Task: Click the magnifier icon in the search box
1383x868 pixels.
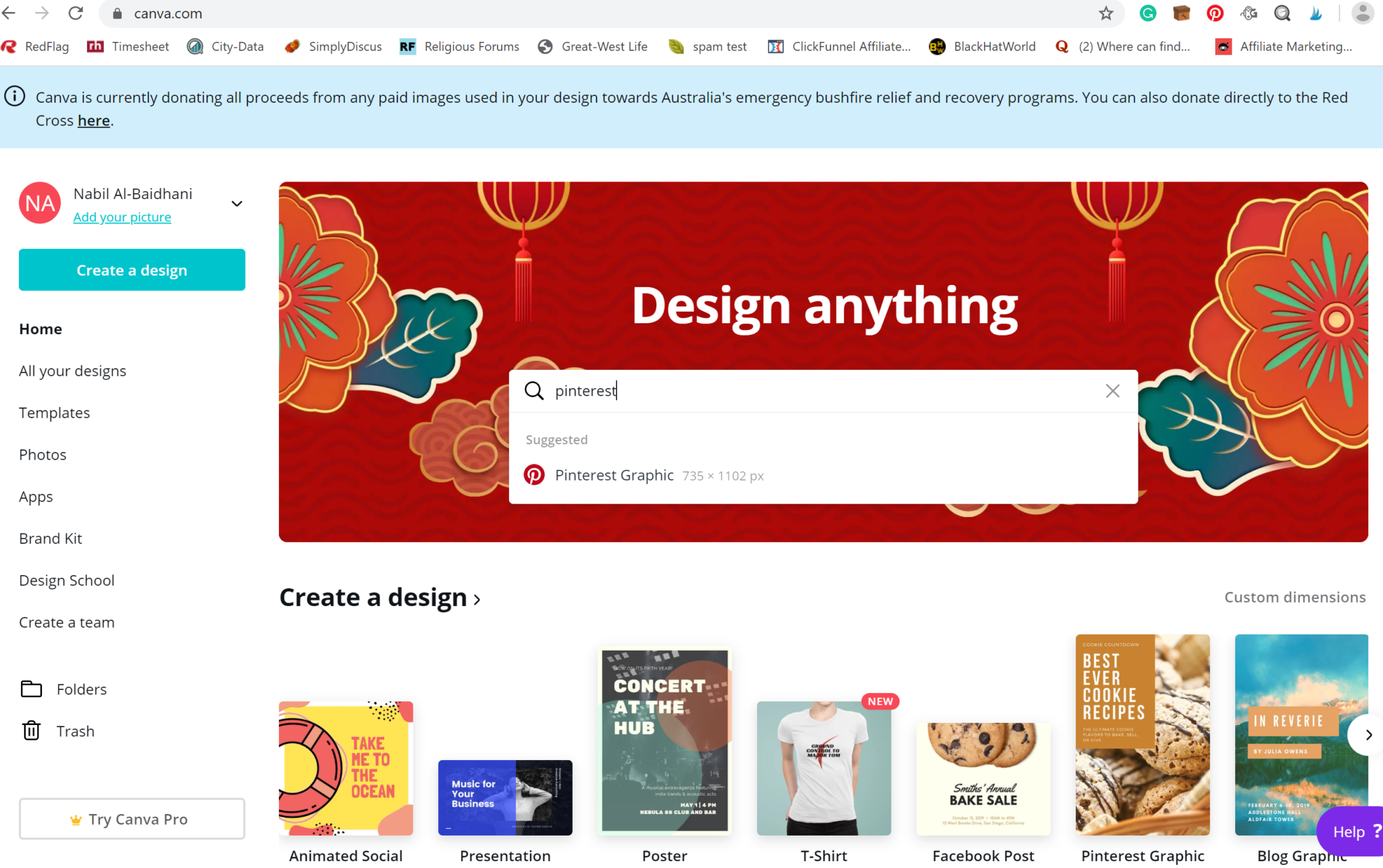Action: [533, 391]
